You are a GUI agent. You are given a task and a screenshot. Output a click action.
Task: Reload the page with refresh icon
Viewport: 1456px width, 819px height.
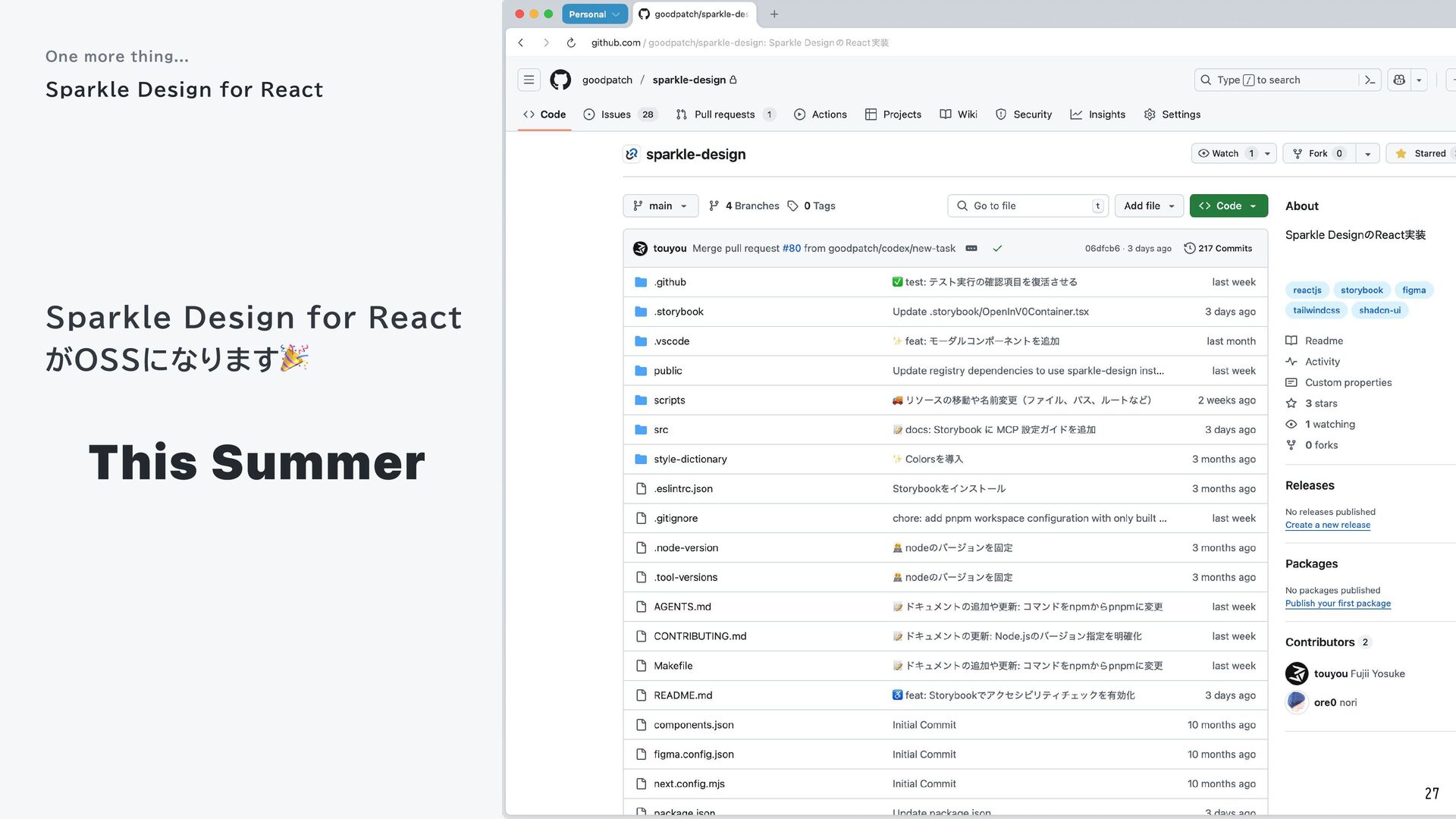pyautogui.click(x=571, y=42)
